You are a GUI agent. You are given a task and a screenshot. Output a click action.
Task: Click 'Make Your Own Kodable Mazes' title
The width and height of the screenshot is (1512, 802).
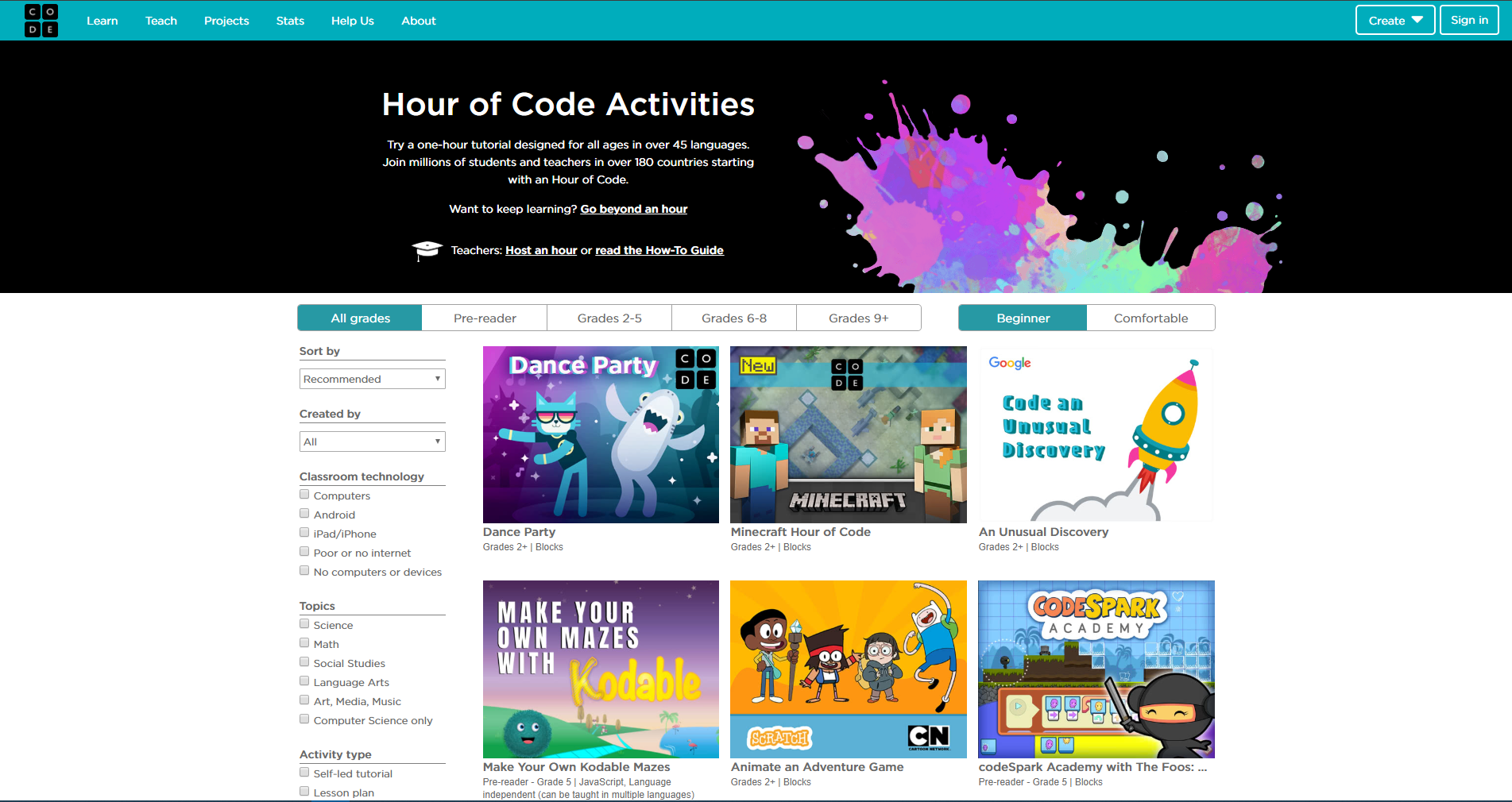point(577,767)
